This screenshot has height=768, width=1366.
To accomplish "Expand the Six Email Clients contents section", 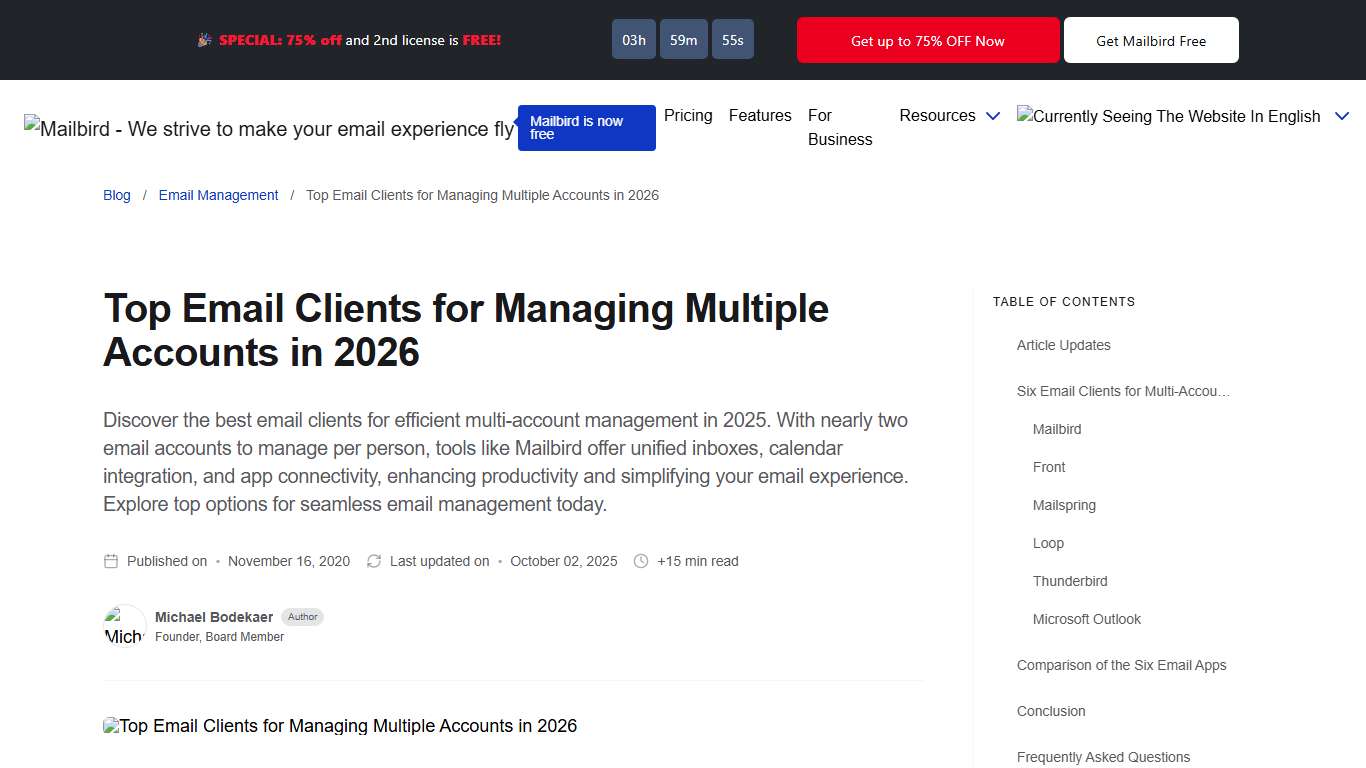I will (x=1123, y=391).
